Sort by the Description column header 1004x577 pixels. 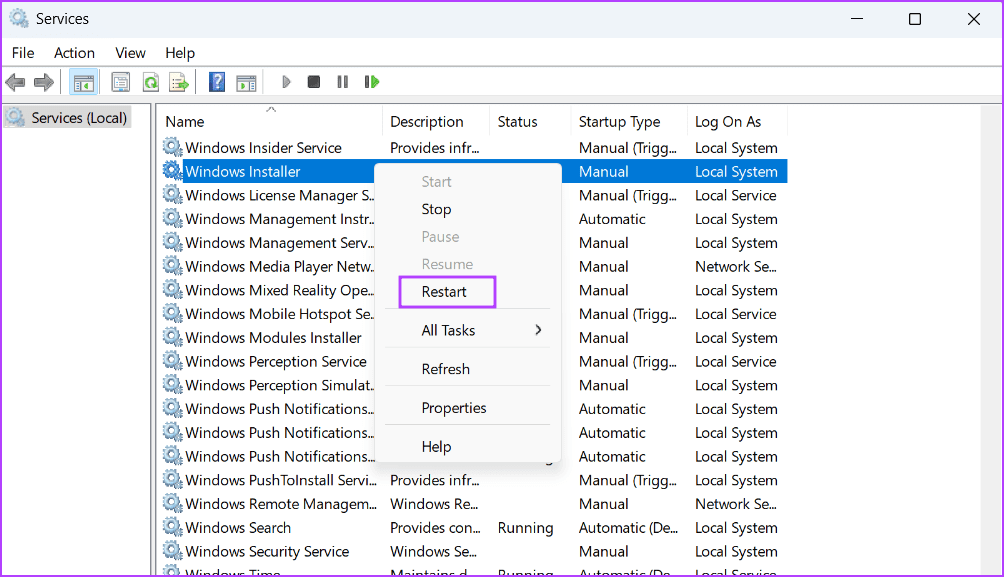point(437,122)
